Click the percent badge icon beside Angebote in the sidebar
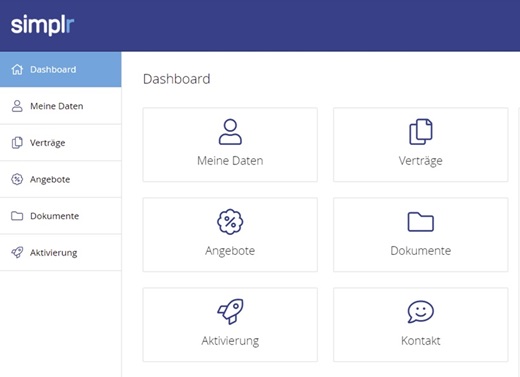The image size is (520, 377). [17, 179]
